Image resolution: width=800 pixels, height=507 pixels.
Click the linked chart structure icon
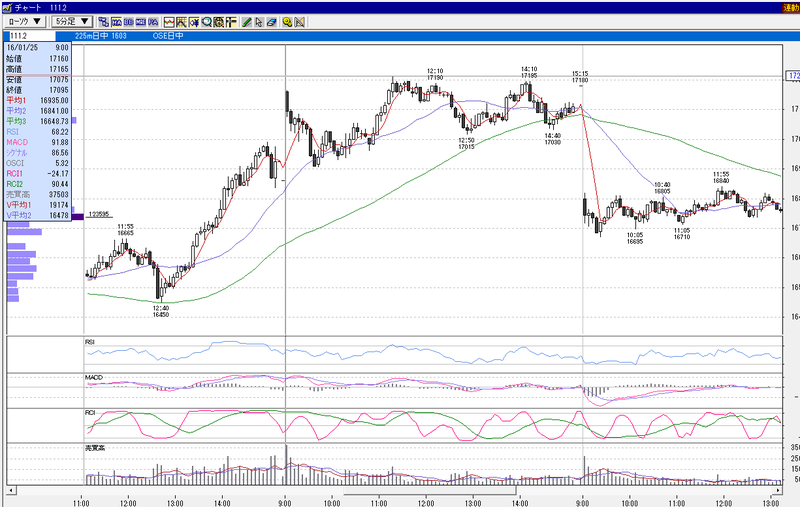(x=104, y=22)
